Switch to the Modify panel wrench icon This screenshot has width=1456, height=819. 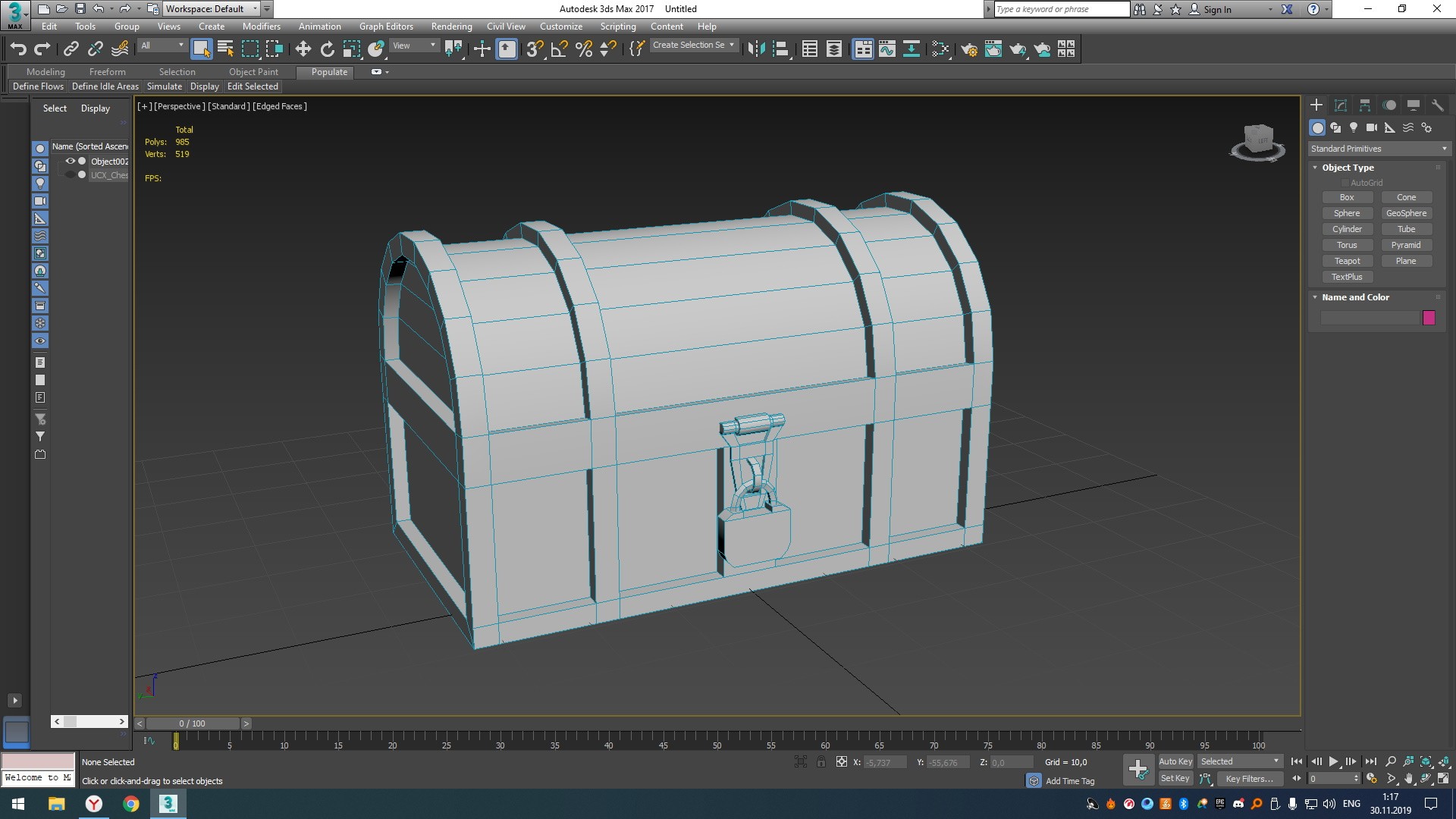click(1439, 105)
